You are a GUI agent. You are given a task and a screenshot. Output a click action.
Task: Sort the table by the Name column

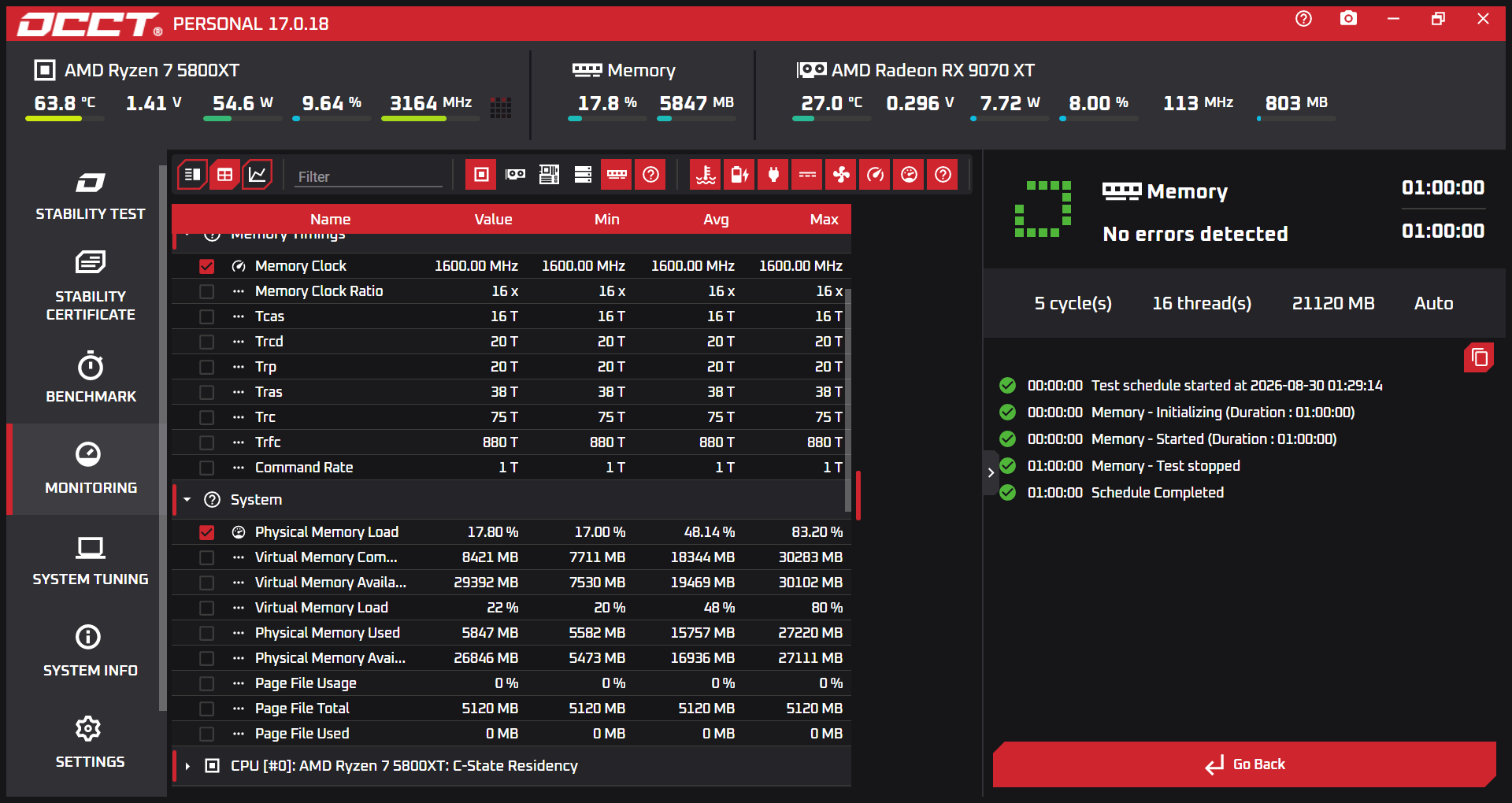coord(330,220)
